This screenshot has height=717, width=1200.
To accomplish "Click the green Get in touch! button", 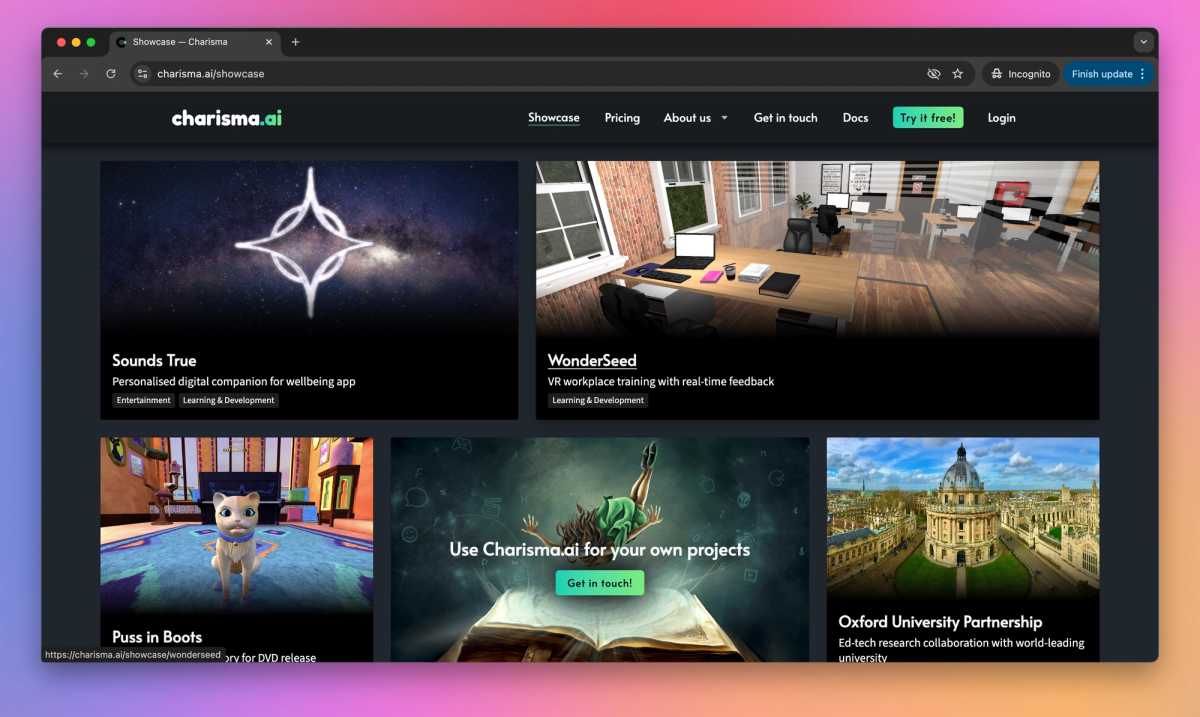I will [x=600, y=583].
